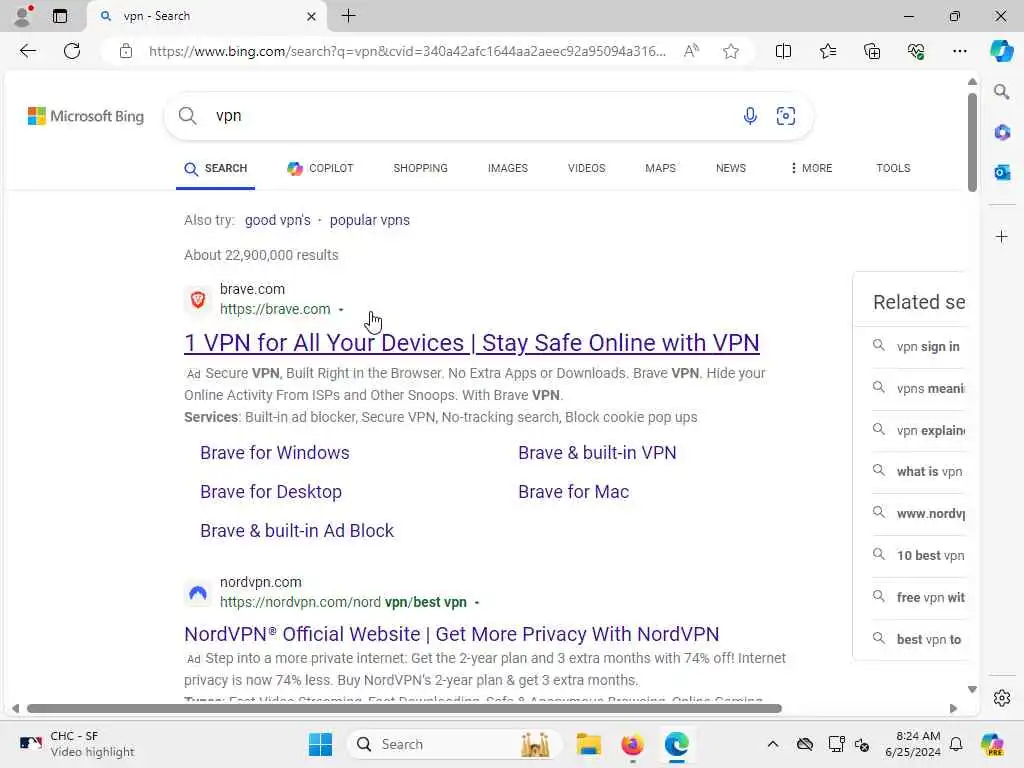Expand the MORE search categories menu
Screen dimensions: 1024x768
point(811,168)
